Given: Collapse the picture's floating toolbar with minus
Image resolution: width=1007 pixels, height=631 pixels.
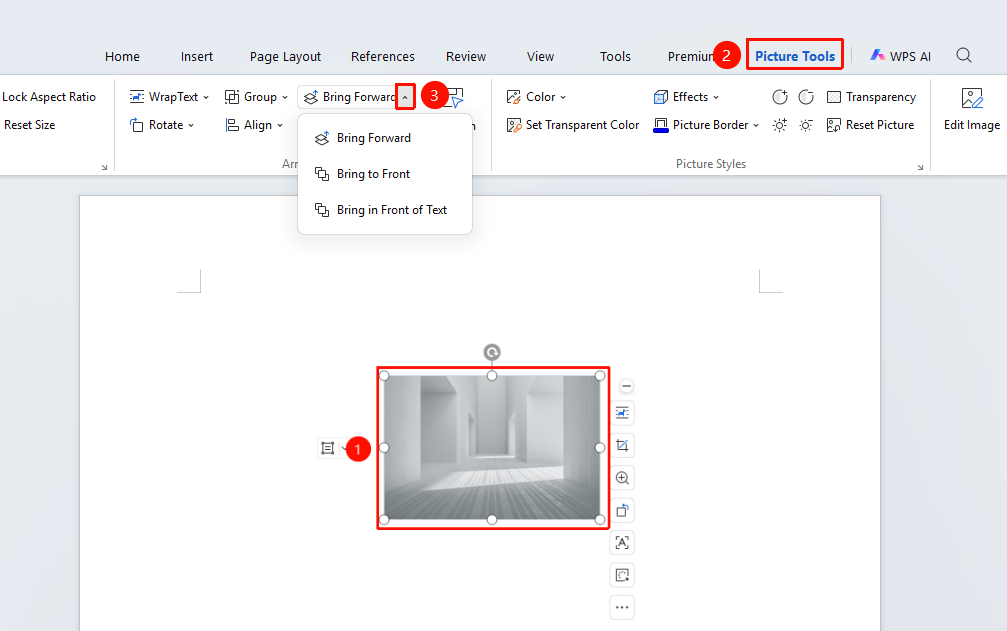Looking at the screenshot, I should (626, 386).
